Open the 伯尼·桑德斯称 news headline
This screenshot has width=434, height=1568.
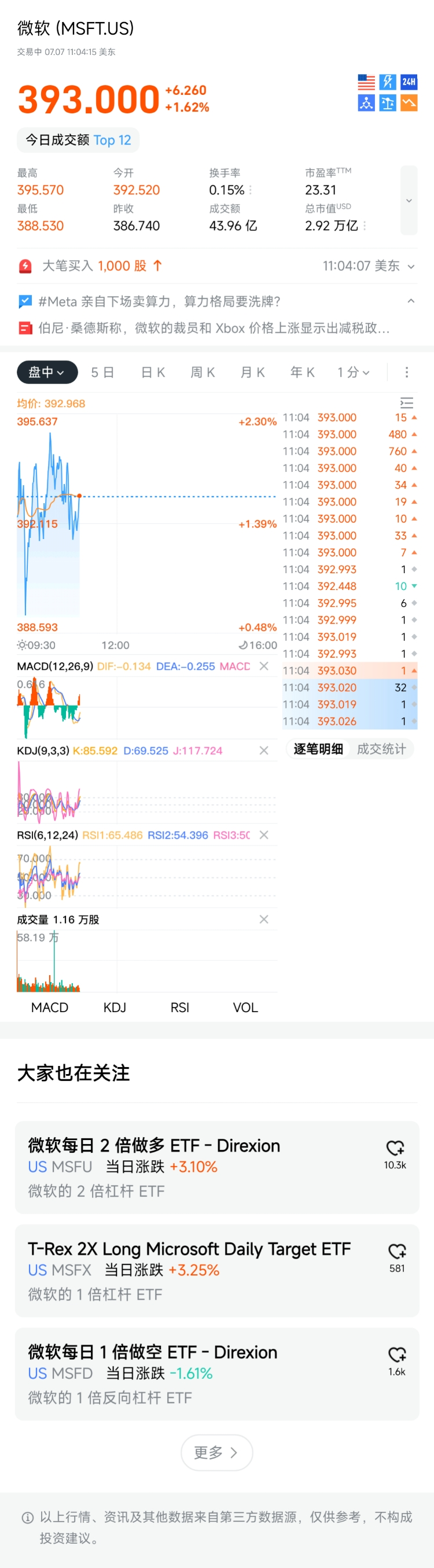click(214, 328)
